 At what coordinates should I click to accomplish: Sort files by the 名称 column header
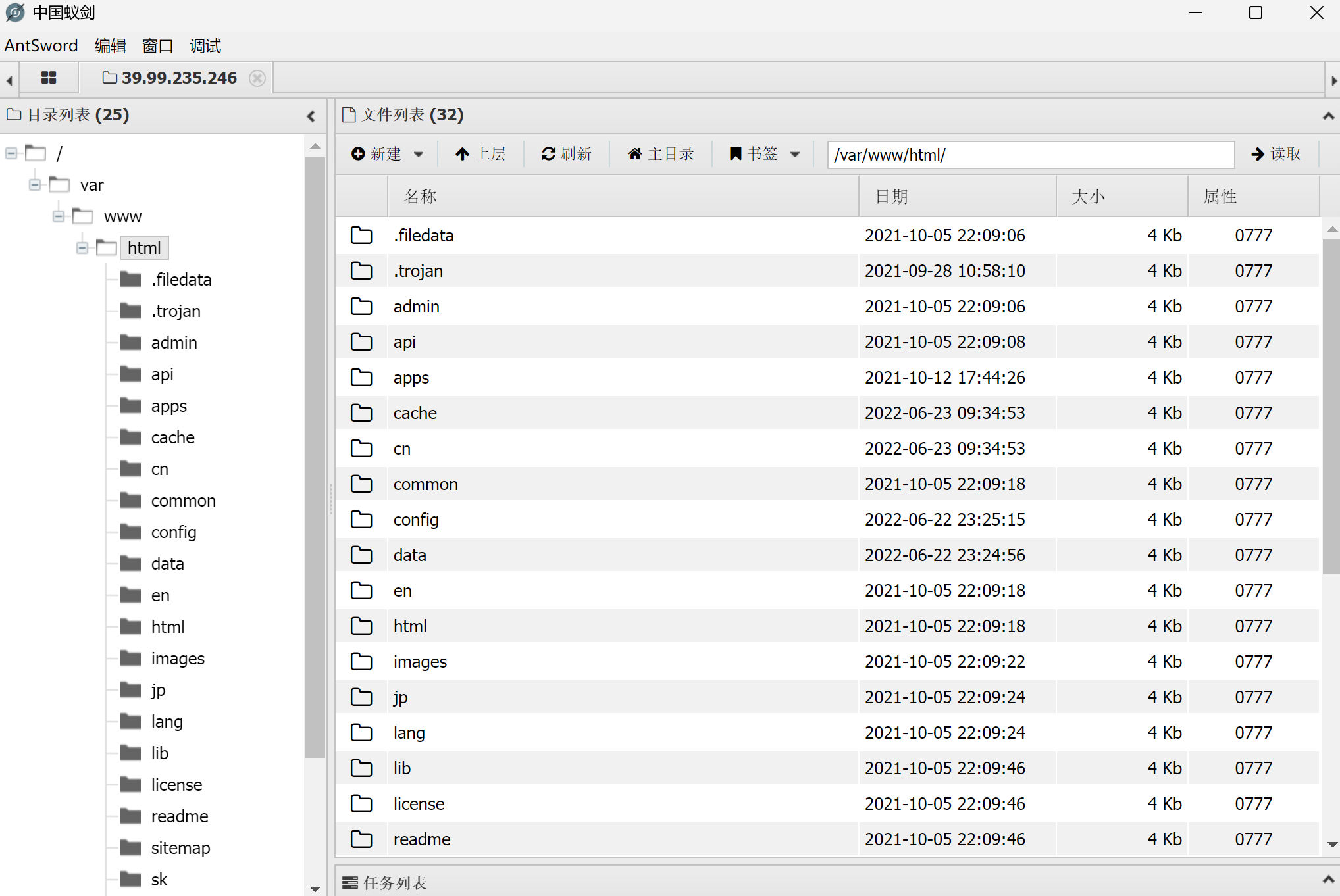[623, 196]
